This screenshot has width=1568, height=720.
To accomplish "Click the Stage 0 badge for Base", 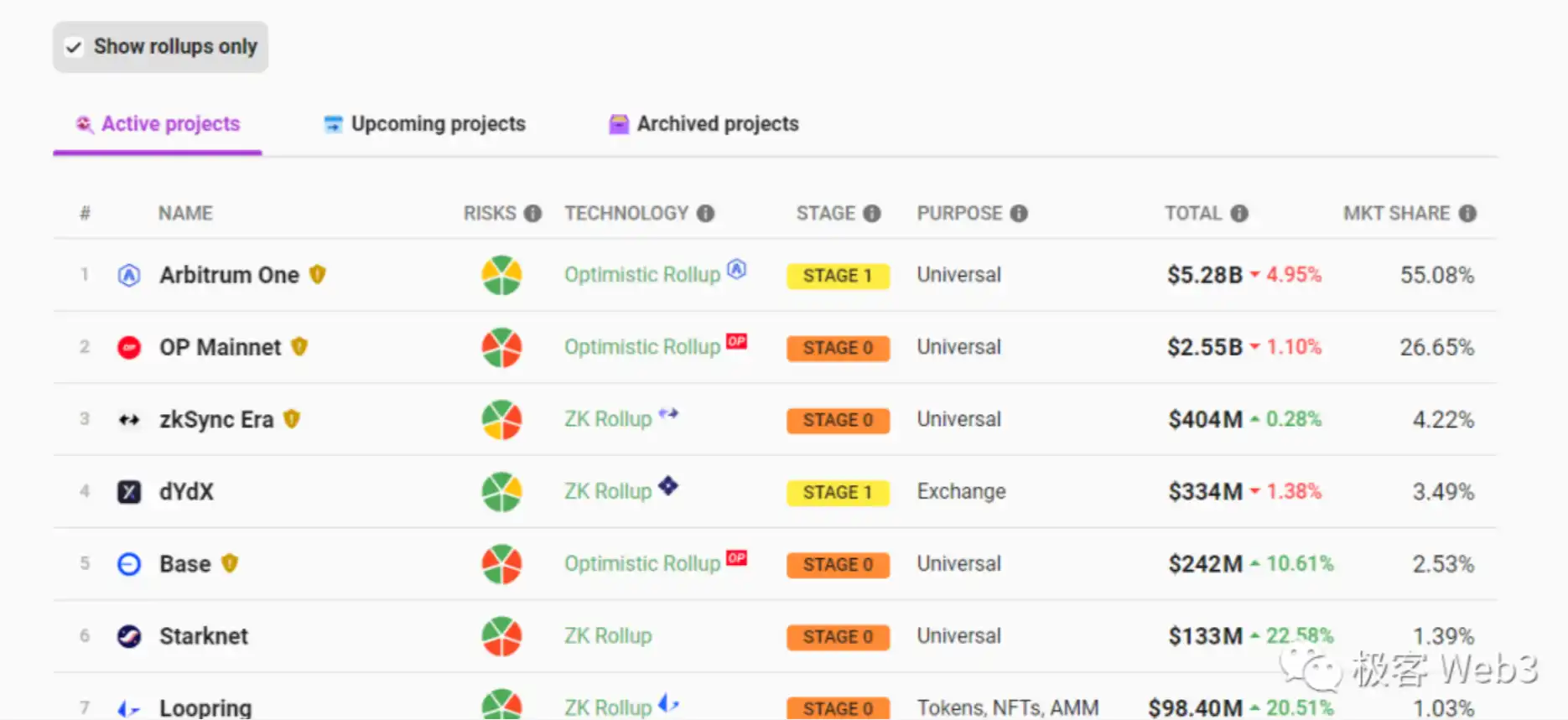I will tap(837, 564).
